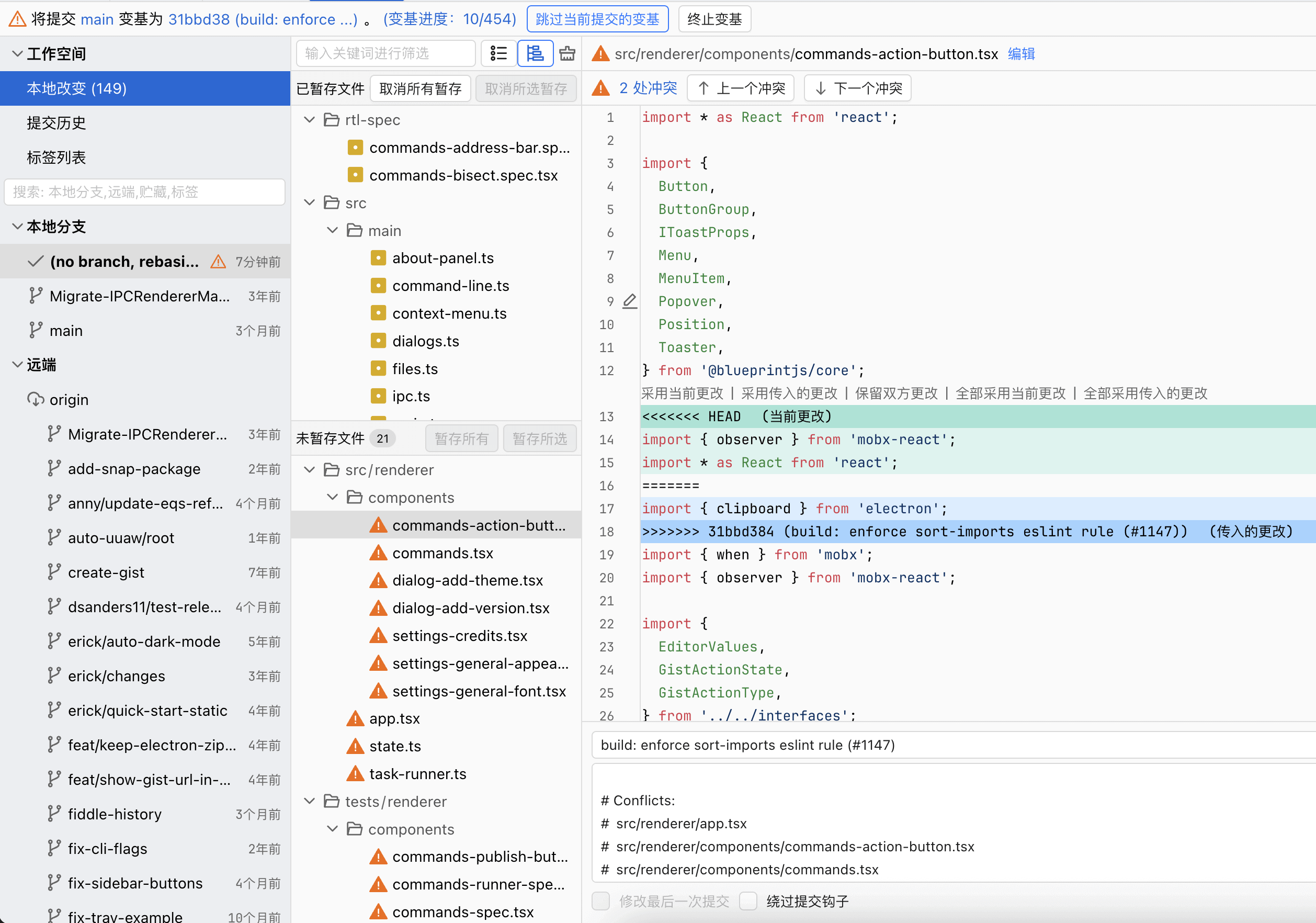Collapse the tests/renderer folder

click(310, 801)
